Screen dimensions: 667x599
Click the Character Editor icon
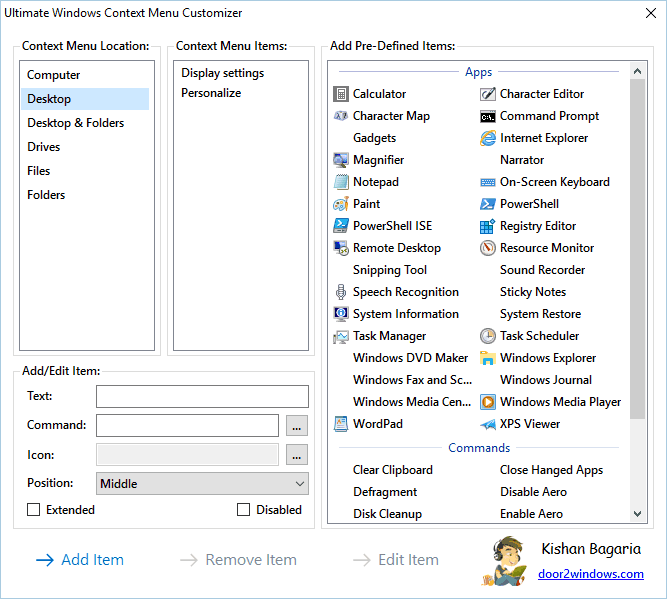click(487, 94)
